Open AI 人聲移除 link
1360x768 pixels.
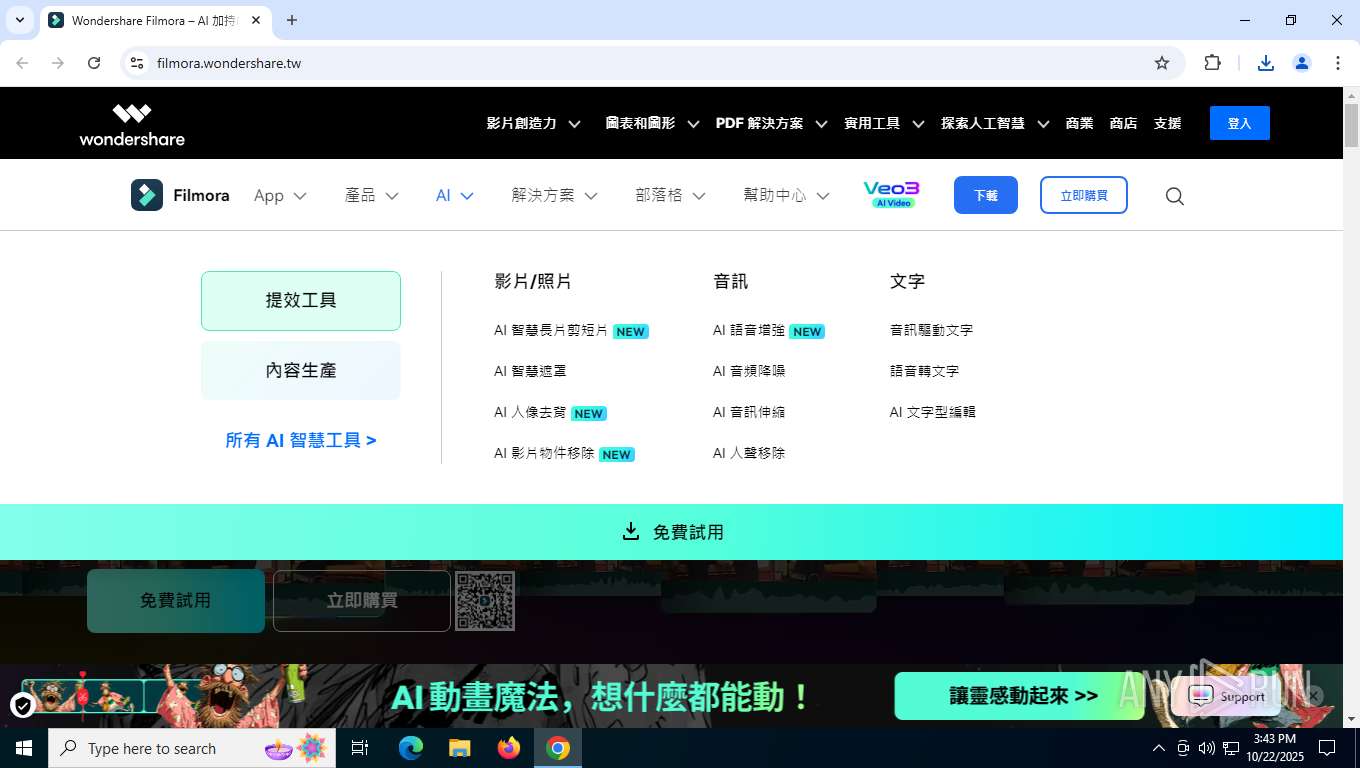(749, 453)
